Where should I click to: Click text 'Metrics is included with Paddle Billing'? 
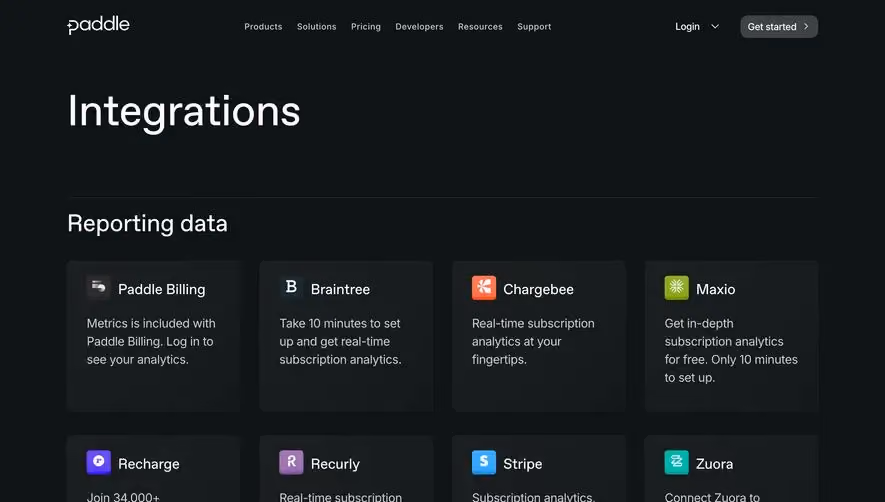coord(151,332)
